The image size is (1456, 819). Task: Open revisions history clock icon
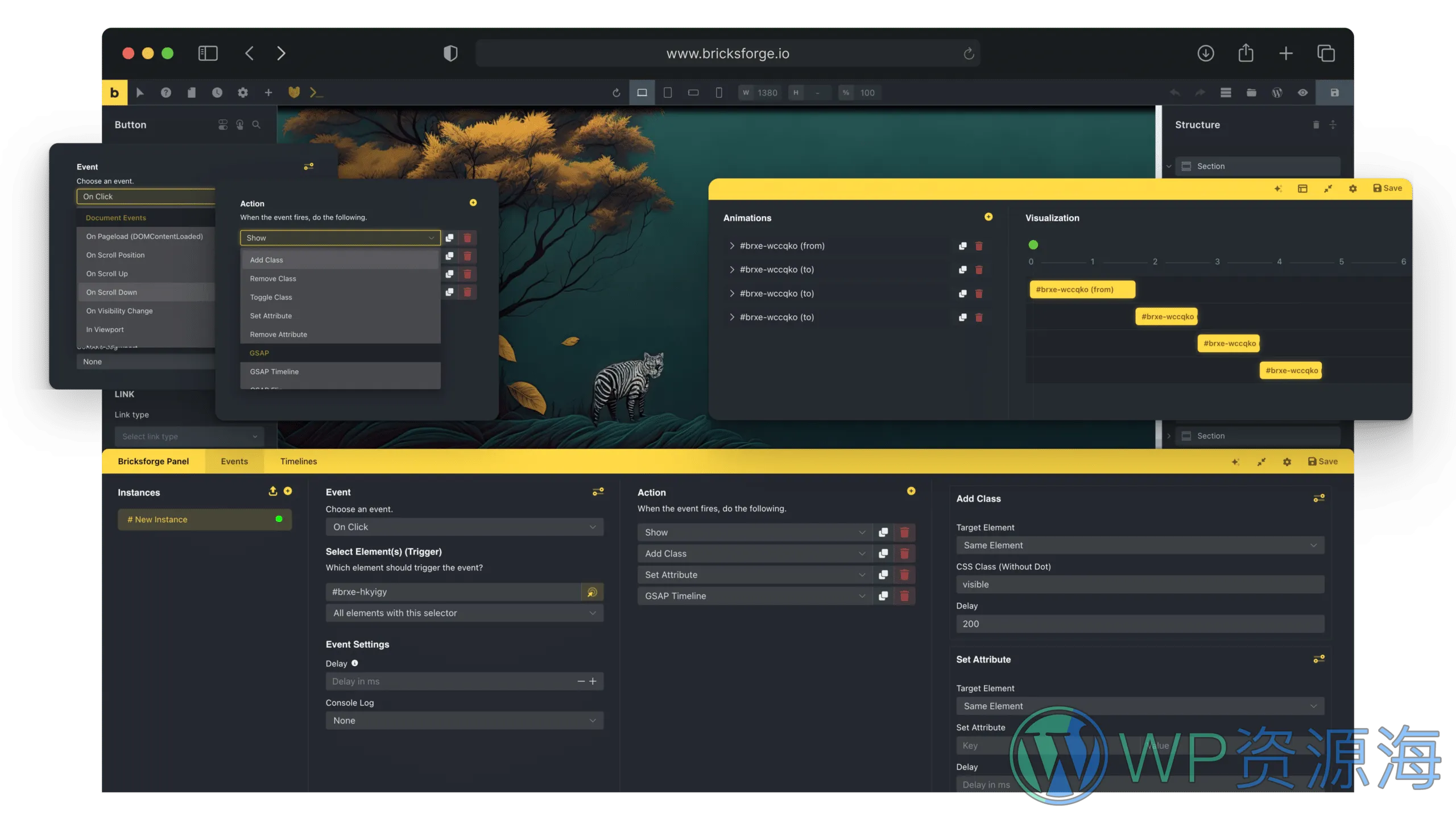[217, 92]
